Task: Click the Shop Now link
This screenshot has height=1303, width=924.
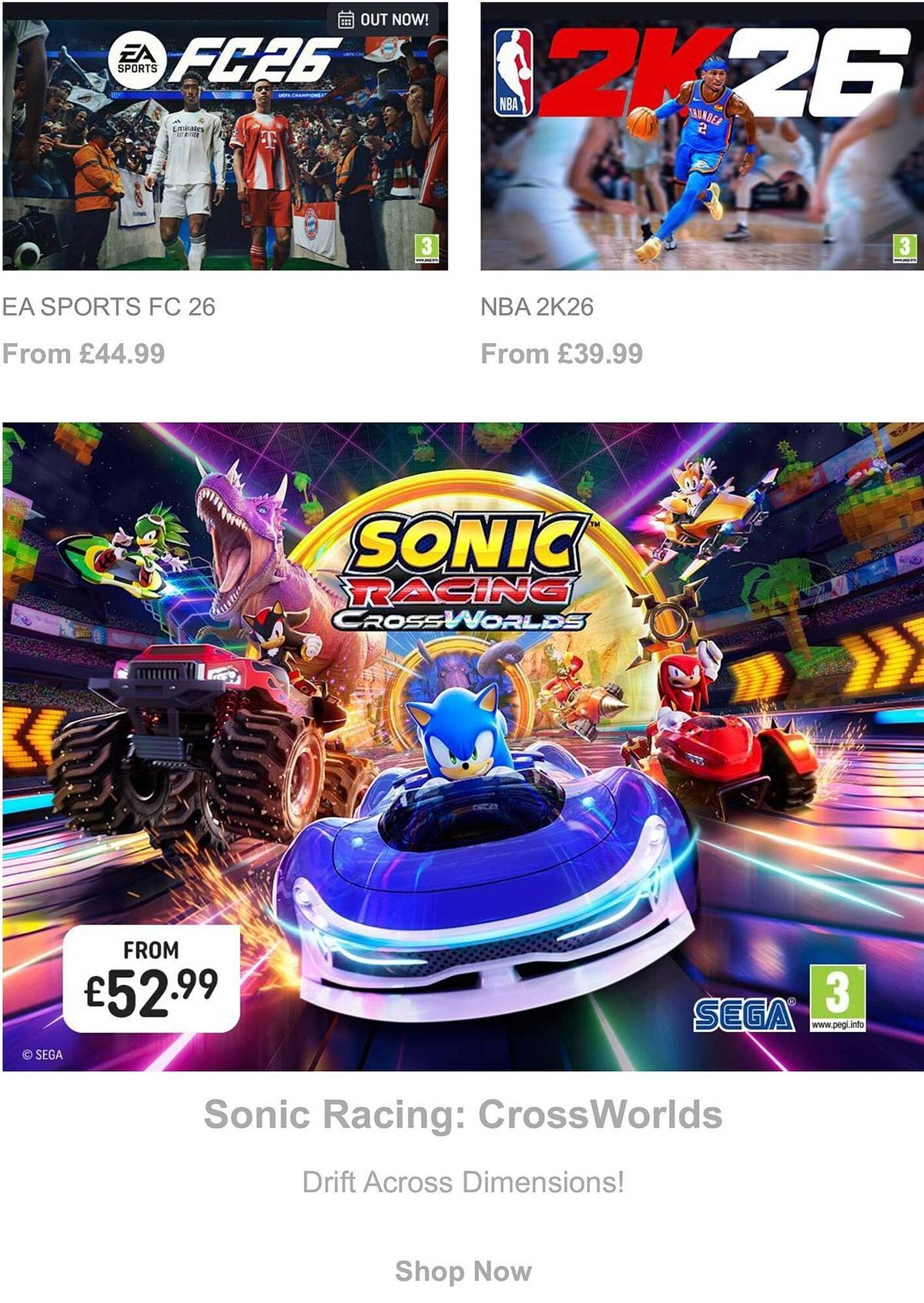Action: click(x=463, y=1271)
